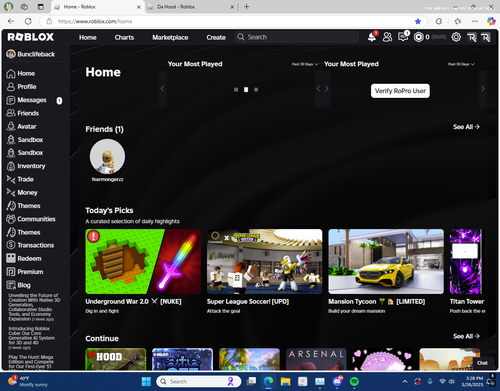Screen dimensions: 500x391
Task: Show hidden system tray icons chevron
Action: click(405, 381)
